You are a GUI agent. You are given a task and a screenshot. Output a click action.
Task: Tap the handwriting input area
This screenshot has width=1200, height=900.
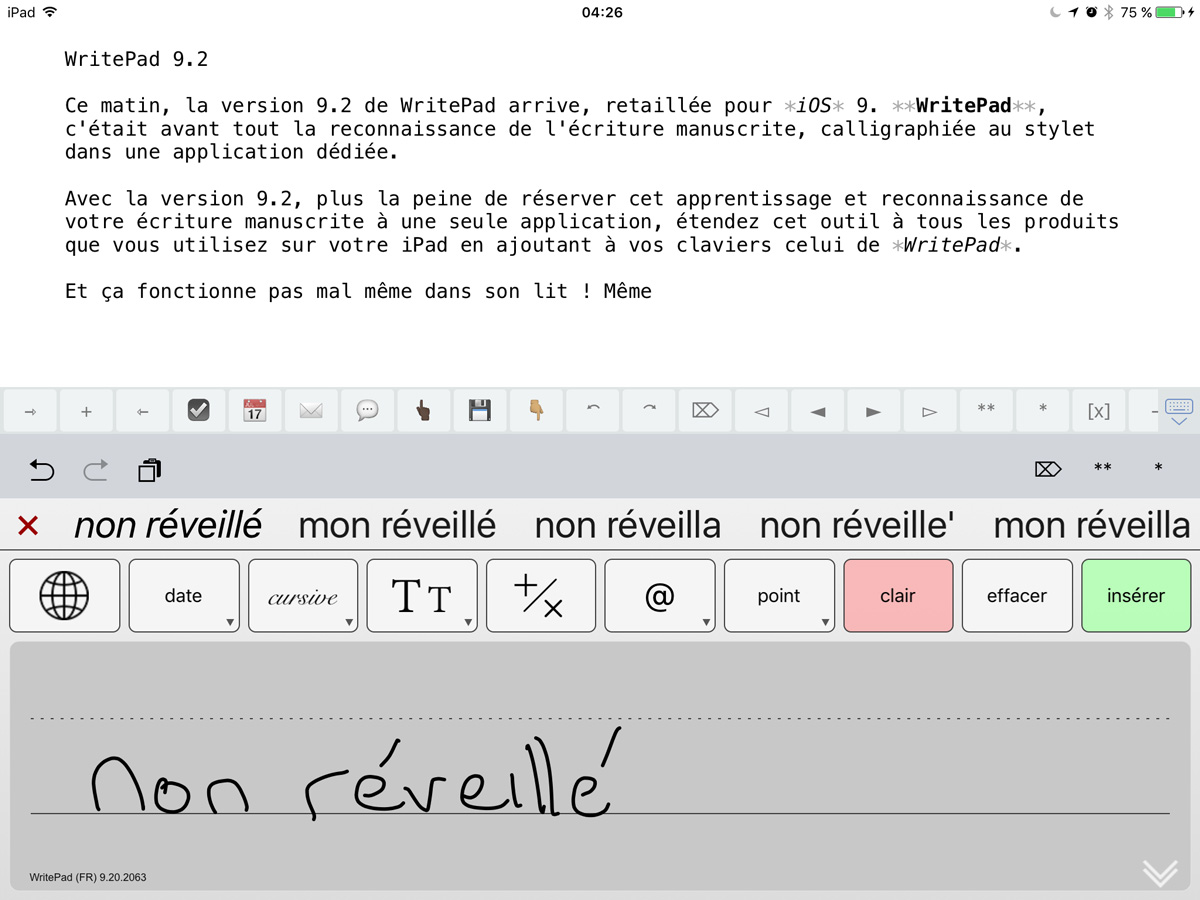(600, 766)
